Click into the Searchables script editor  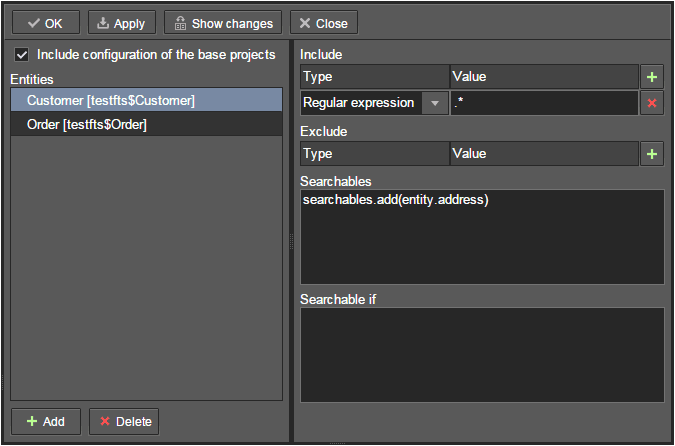point(482,237)
